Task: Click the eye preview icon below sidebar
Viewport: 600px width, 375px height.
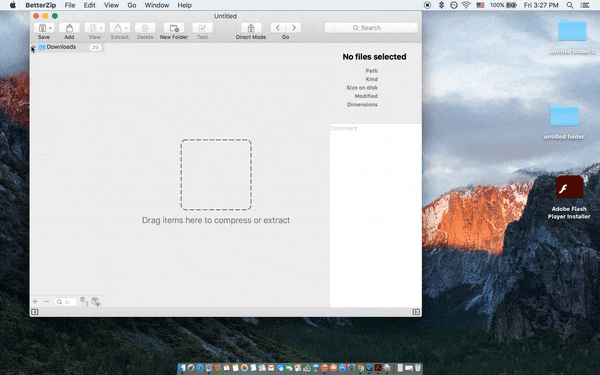Action: point(96,302)
